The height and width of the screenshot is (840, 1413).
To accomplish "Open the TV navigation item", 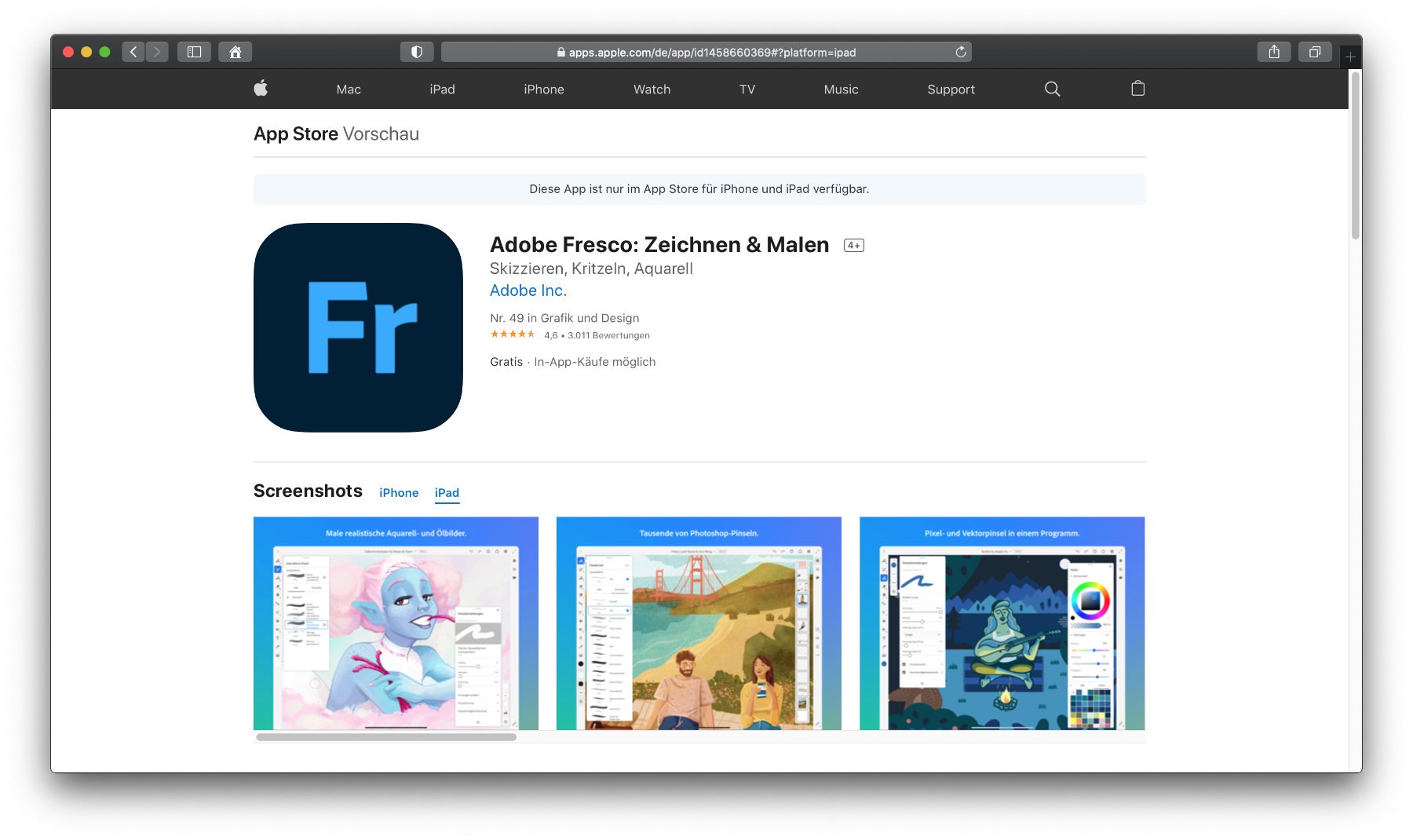I will (747, 89).
